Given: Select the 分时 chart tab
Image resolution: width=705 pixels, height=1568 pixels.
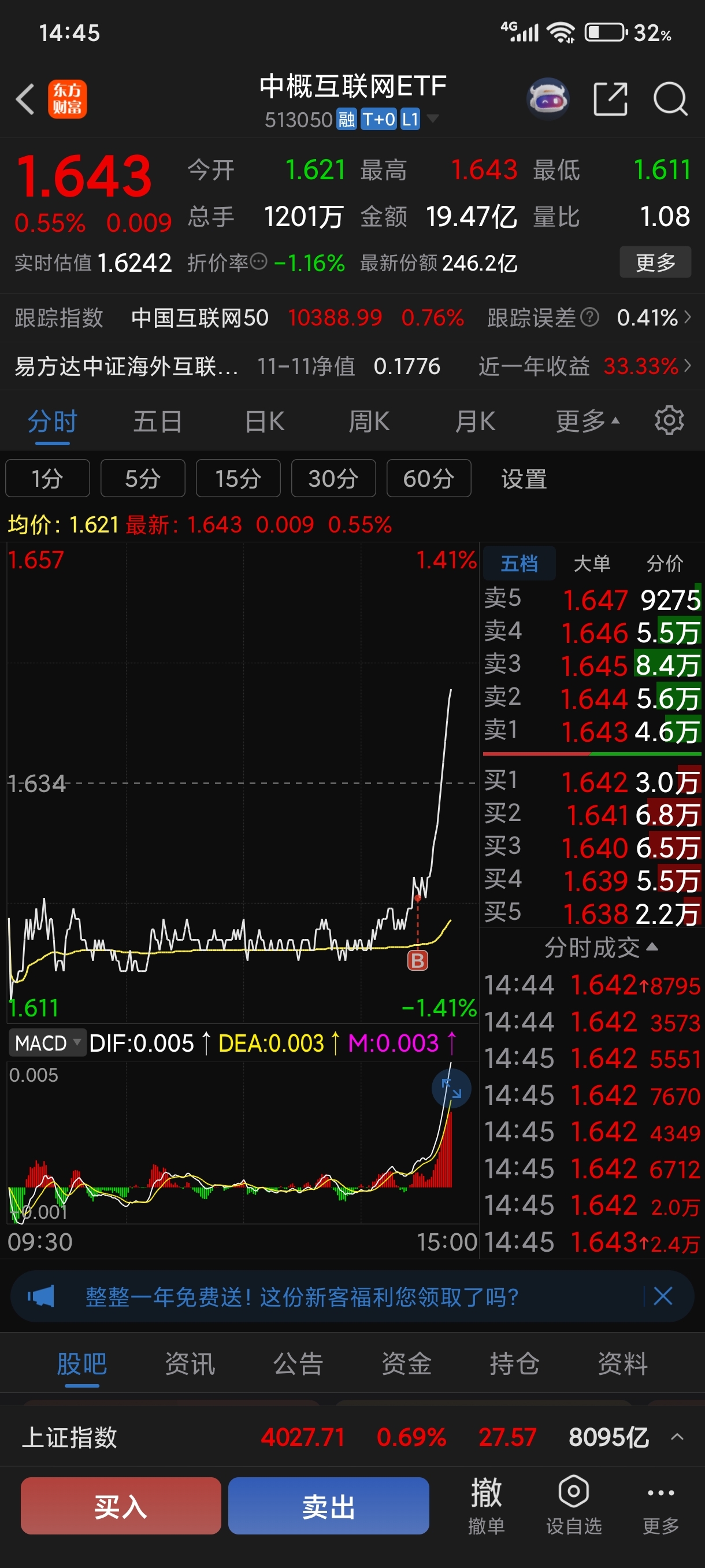Looking at the screenshot, I should pos(53,421).
